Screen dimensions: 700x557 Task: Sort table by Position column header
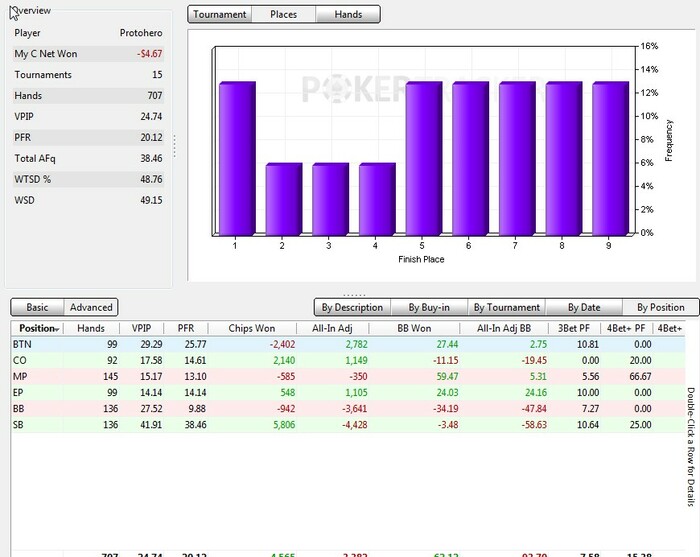[38, 328]
